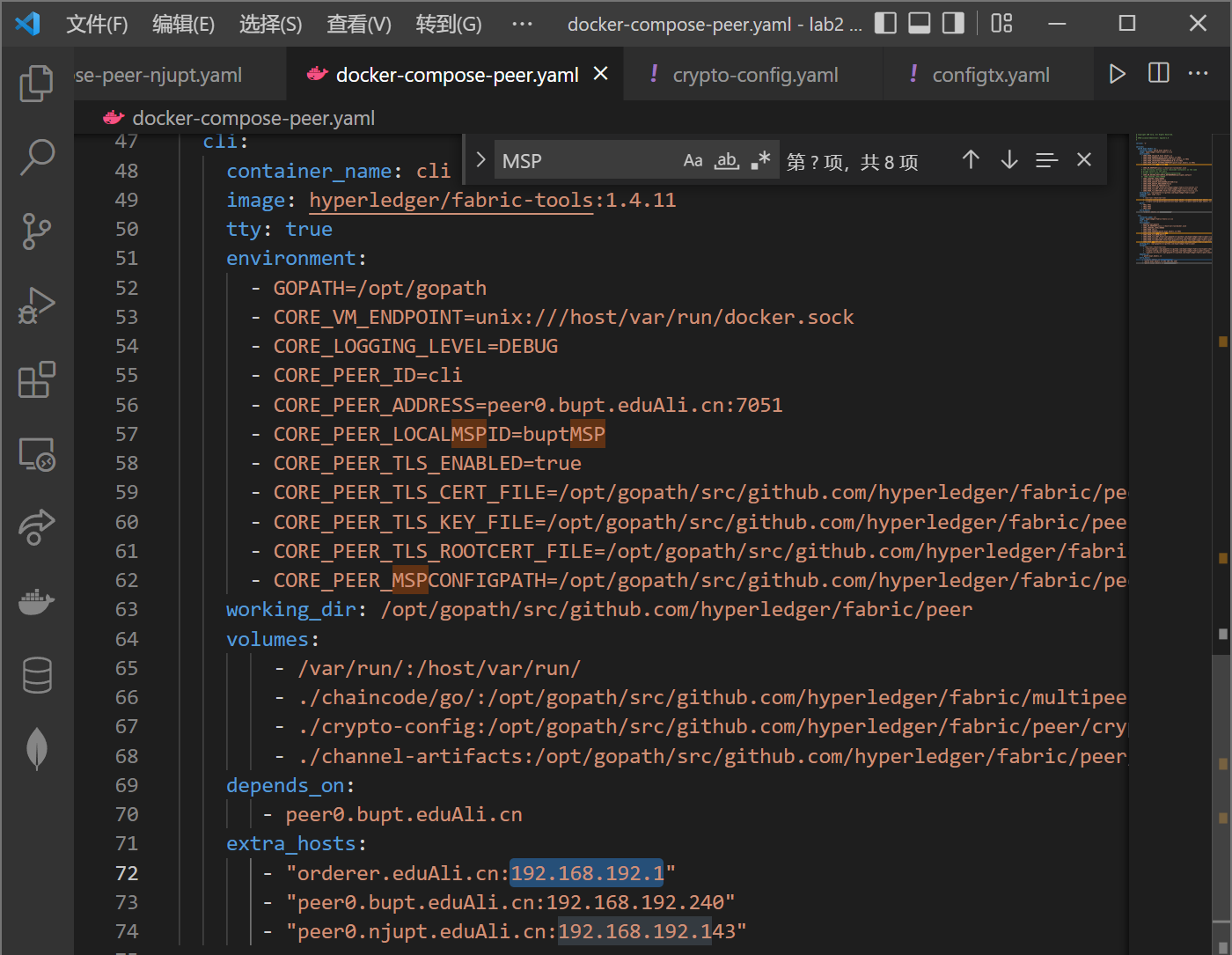Screen dimensions: 1232x955
Task: Close the docker-compose-peer.yaml tab
Action: point(601,74)
